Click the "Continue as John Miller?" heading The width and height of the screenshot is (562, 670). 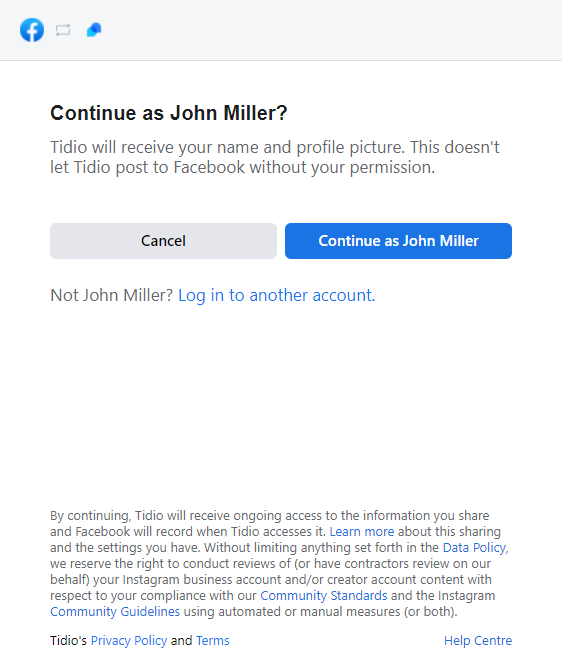point(169,113)
